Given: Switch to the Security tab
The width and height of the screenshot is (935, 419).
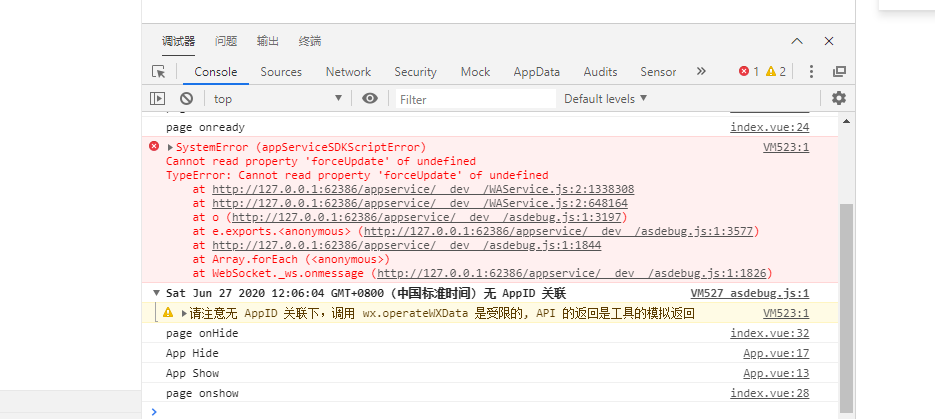Looking at the screenshot, I should (x=416, y=72).
